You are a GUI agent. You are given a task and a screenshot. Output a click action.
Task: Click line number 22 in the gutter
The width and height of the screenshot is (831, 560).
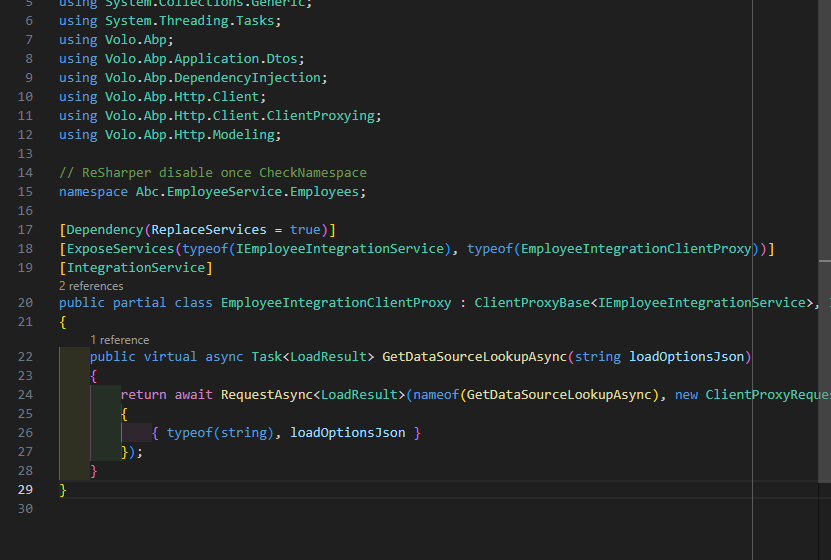[x=25, y=357]
